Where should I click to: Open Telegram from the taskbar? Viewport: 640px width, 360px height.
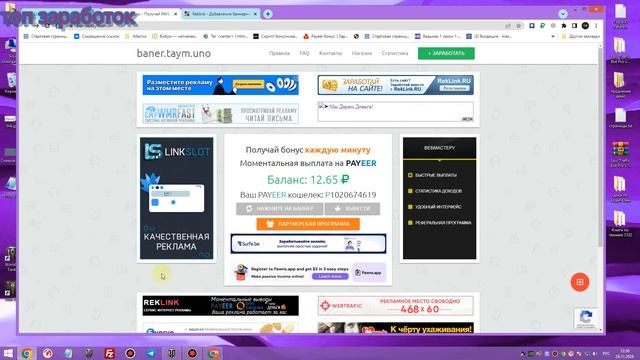tap(151, 353)
